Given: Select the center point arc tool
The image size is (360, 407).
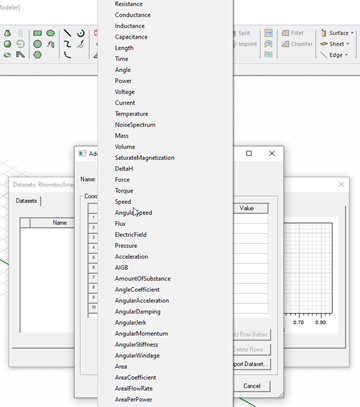Looking at the screenshot, I should [x=81, y=33].
